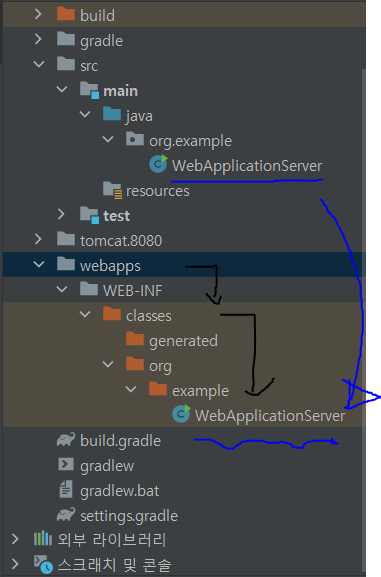
Task: Select the example folder label
Action: (200, 392)
